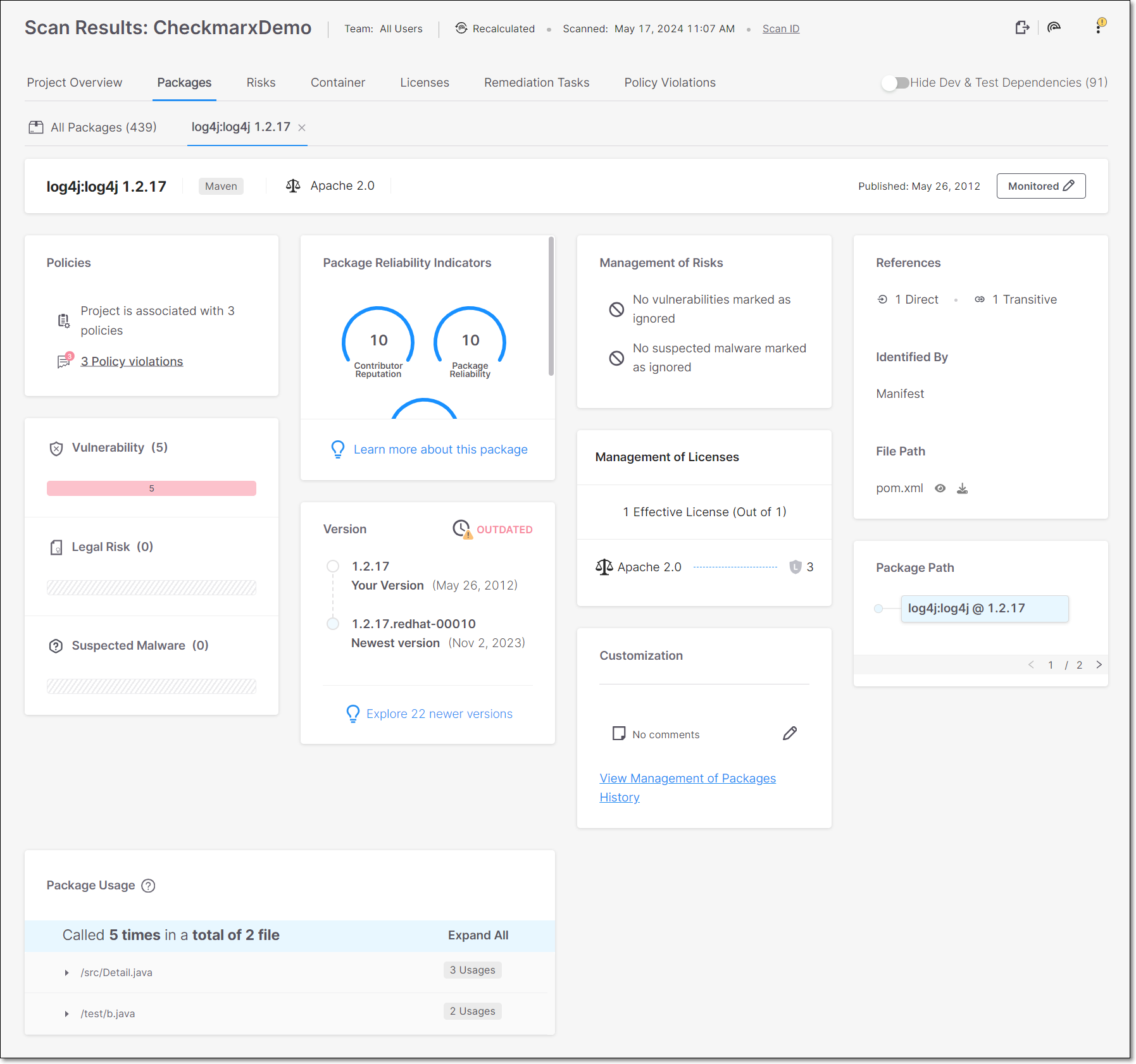The width and height of the screenshot is (1136, 1064).
Task: View pom.xml with the eye icon
Action: point(940,488)
